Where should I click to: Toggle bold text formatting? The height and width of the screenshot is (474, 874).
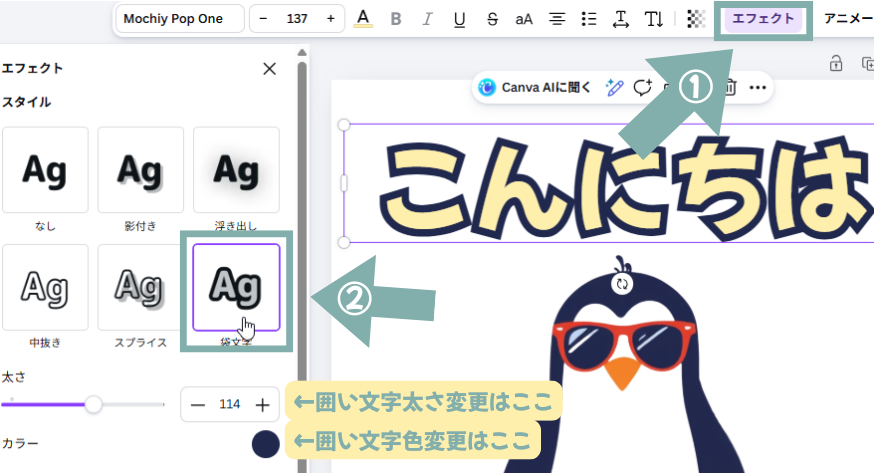click(396, 19)
